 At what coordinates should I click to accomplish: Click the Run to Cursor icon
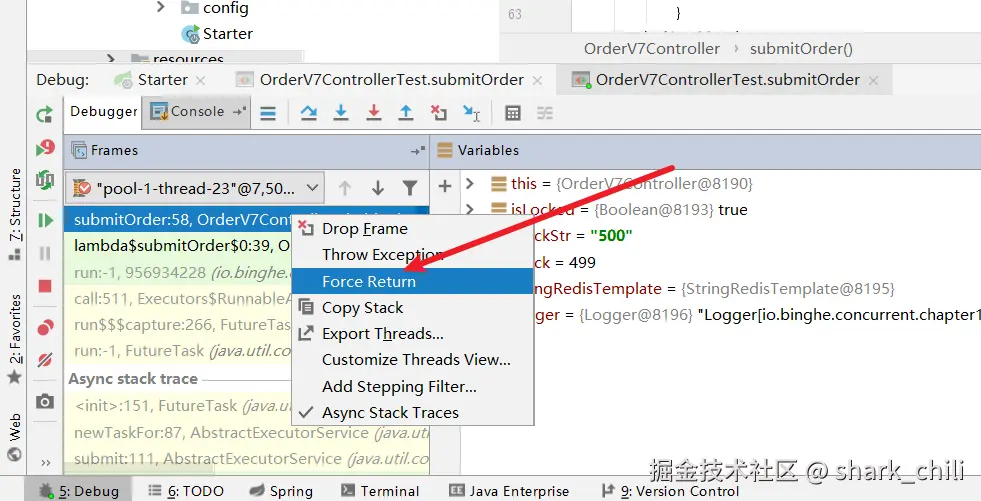[x=471, y=113]
